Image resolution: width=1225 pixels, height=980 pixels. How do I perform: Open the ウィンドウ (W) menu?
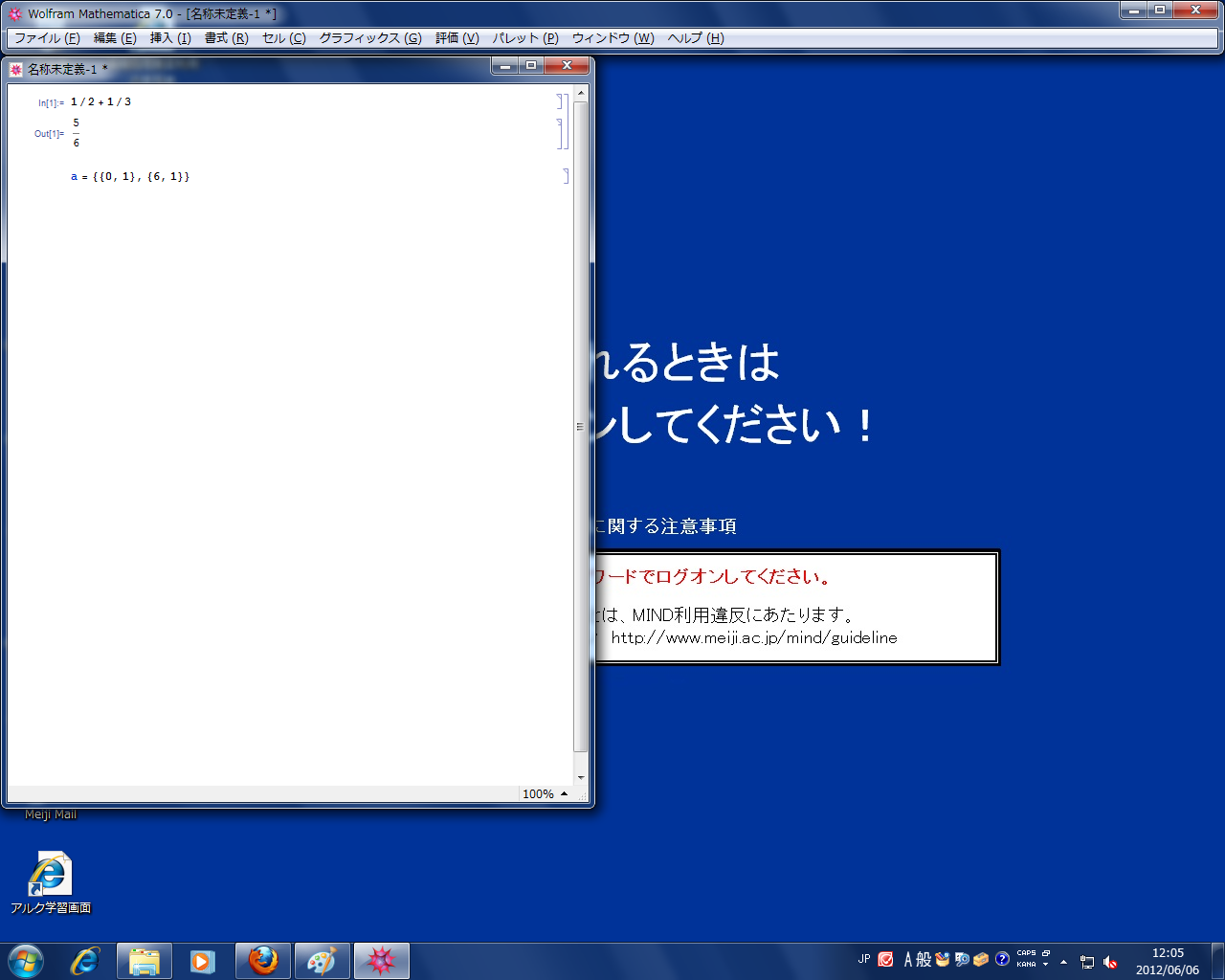[x=612, y=38]
